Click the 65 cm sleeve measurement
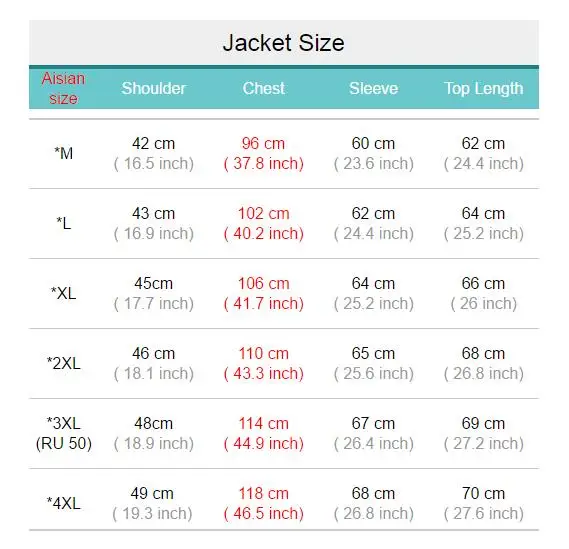569x549 pixels. 373,353
